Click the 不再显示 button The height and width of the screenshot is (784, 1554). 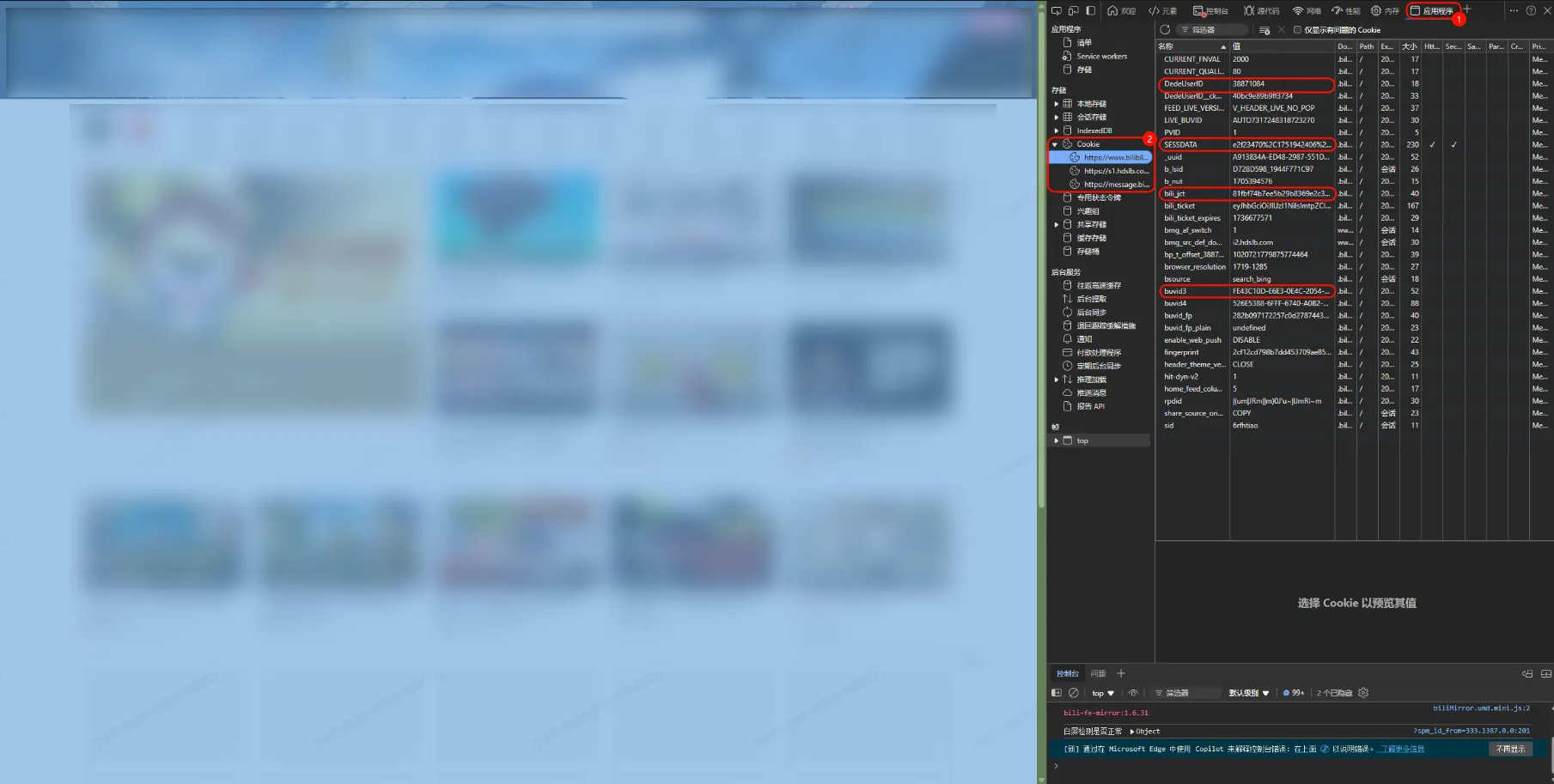1510,749
